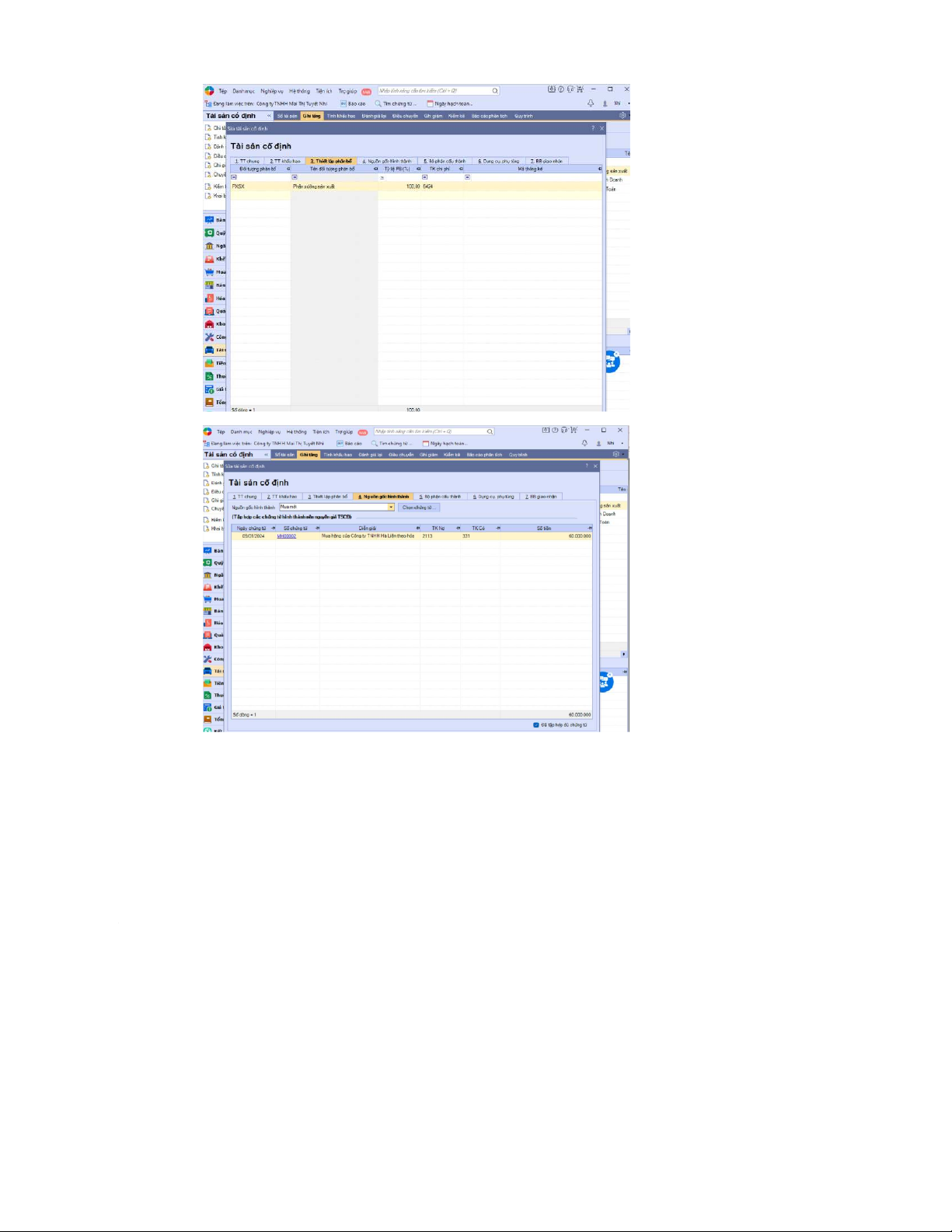Select '1. TT chung' tab in upper dialog
The image size is (952, 1232).
pyautogui.click(x=247, y=161)
